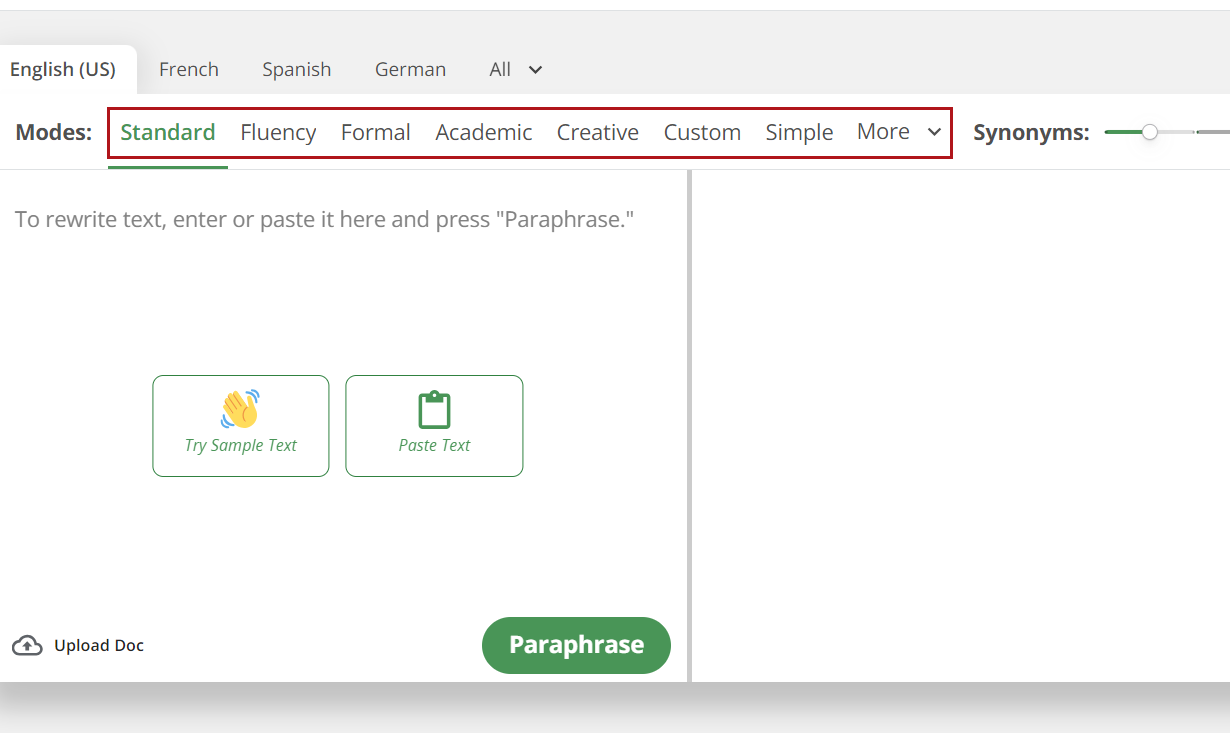
Task: Click into the text input area
Action: [x=340, y=290]
